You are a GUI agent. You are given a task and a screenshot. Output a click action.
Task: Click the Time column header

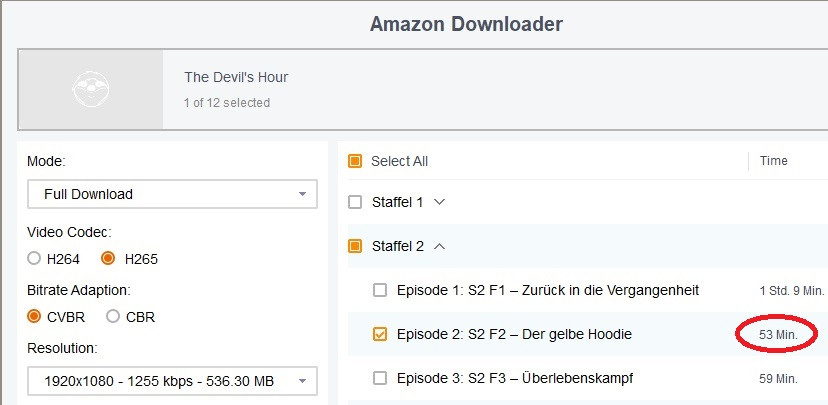pos(774,161)
